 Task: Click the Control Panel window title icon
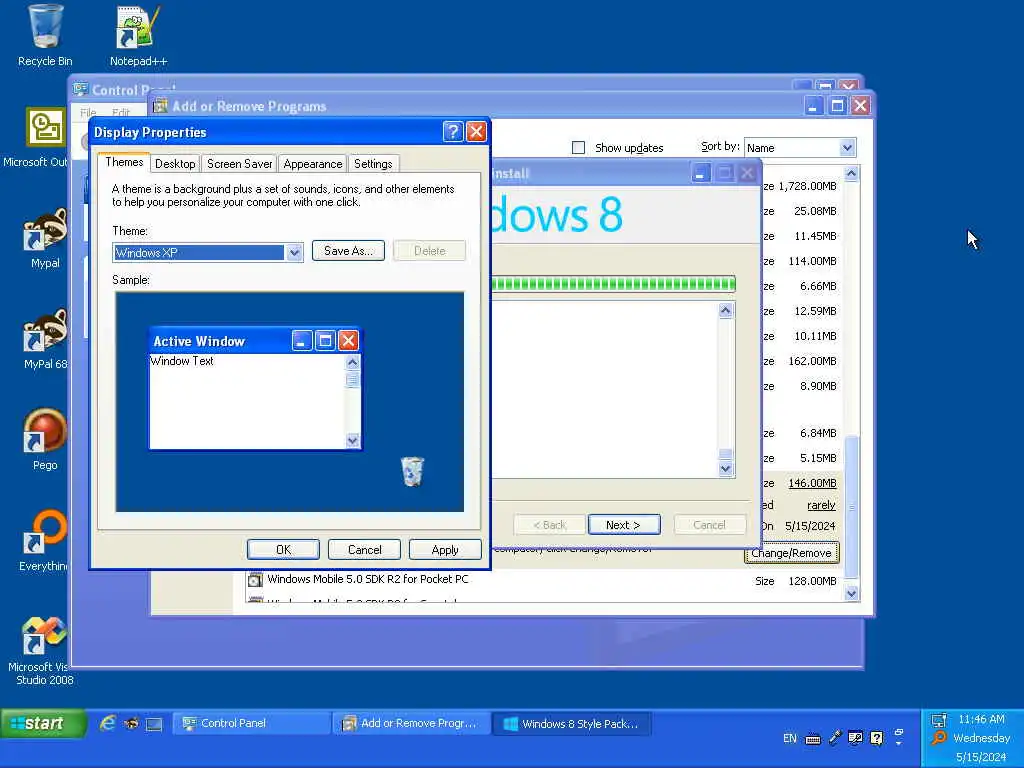[x=81, y=89]
